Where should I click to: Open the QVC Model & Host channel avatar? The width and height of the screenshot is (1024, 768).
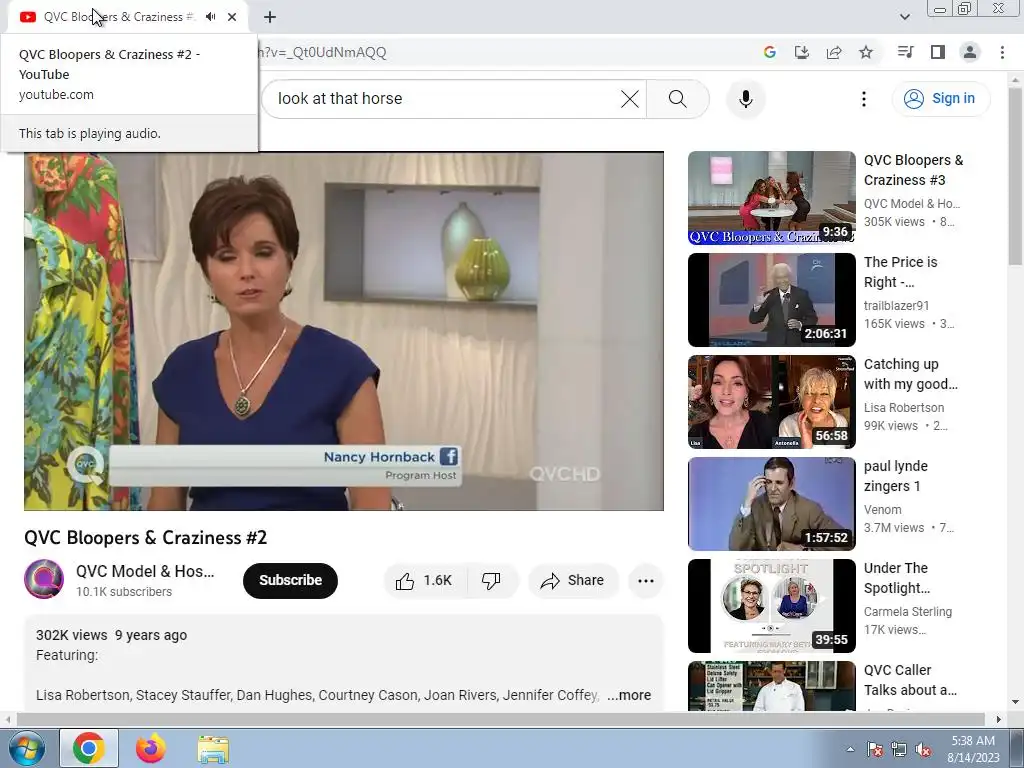pos(44,579)
